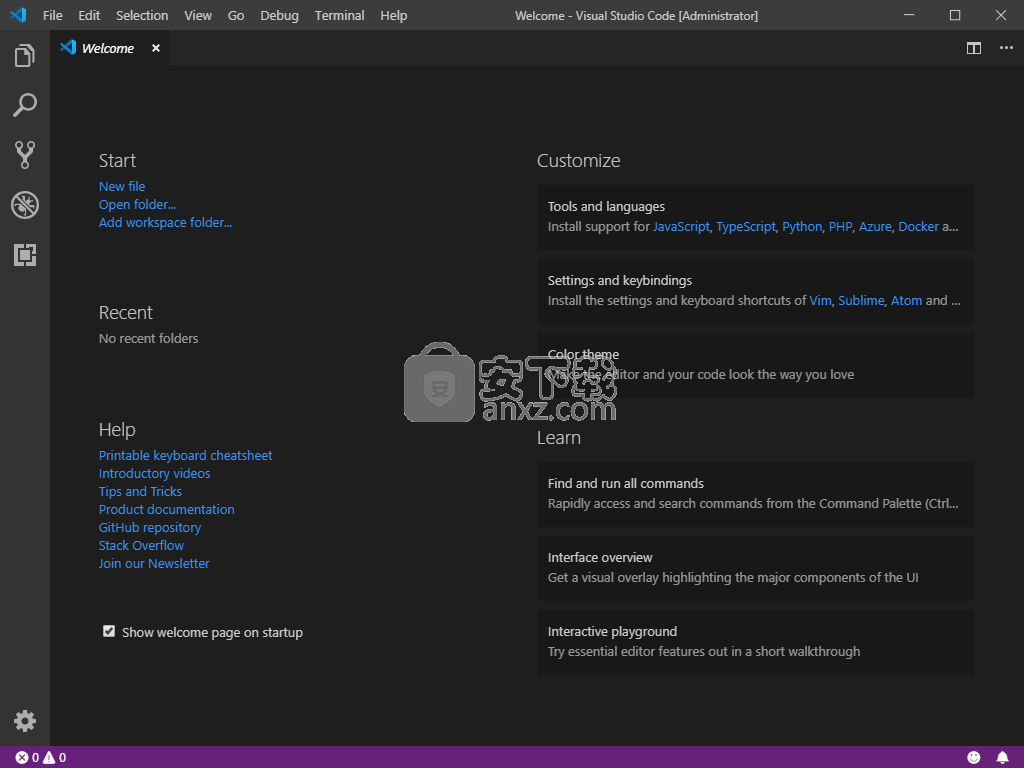Click the Settings and keybindings heading

click(x=620, y=280)
